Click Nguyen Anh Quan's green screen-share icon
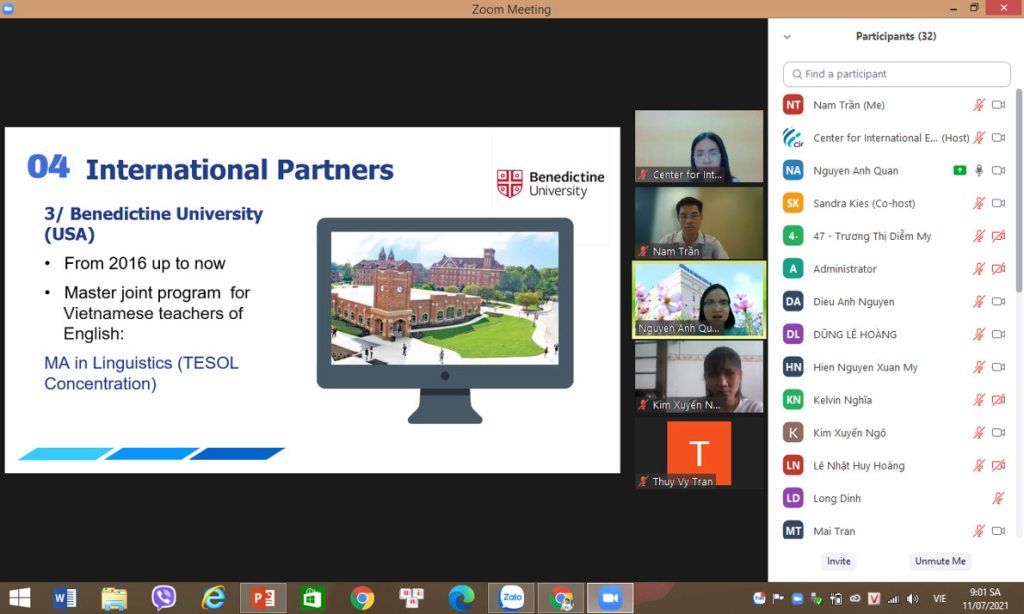 click(959, 170)
